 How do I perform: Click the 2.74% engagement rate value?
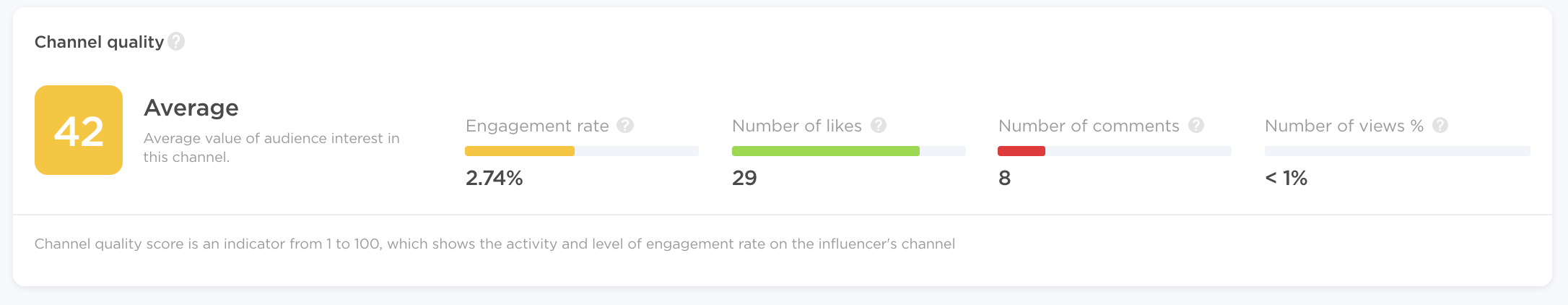point(494,178)
